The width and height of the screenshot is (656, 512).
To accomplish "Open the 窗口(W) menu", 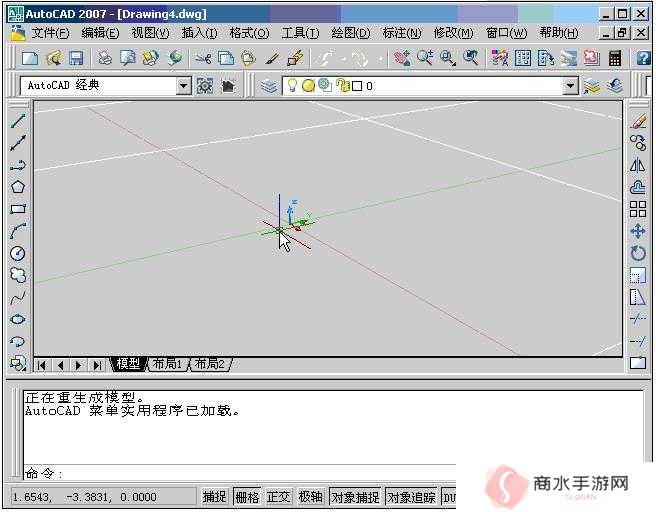I will coord(506,33).
